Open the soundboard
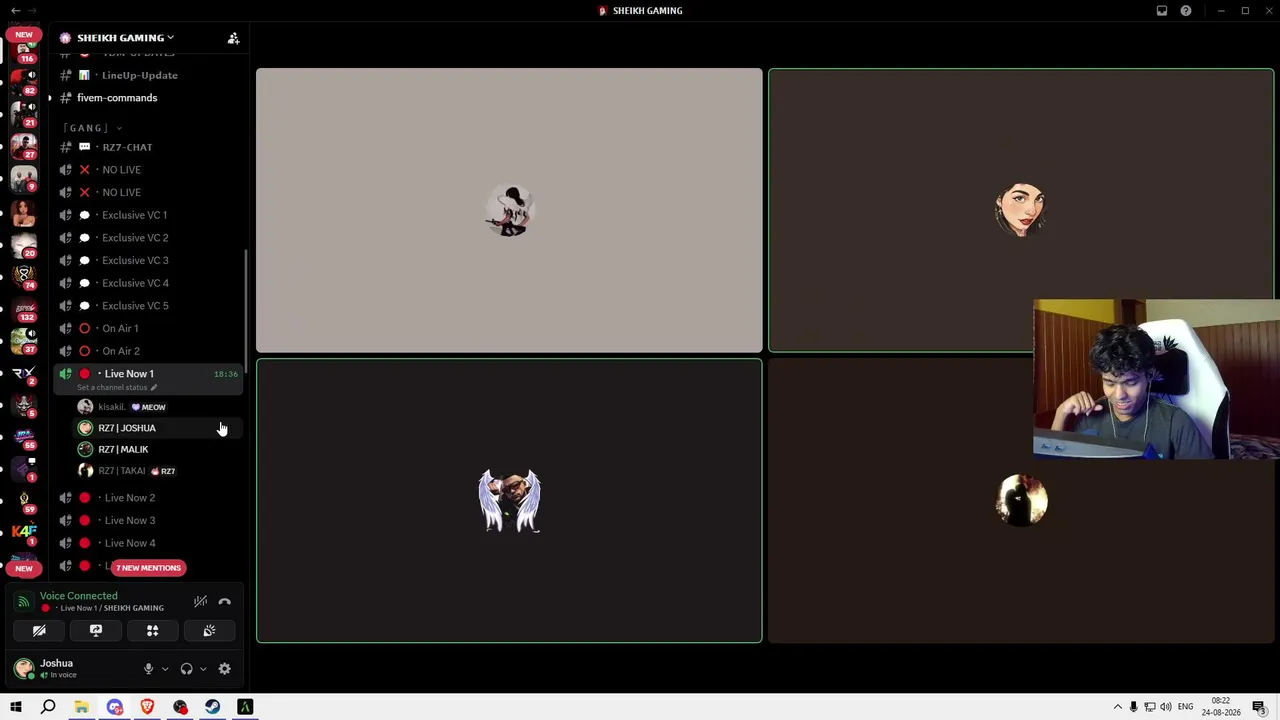This screenshot has height=720, width=1280. (x=209, y=631)
